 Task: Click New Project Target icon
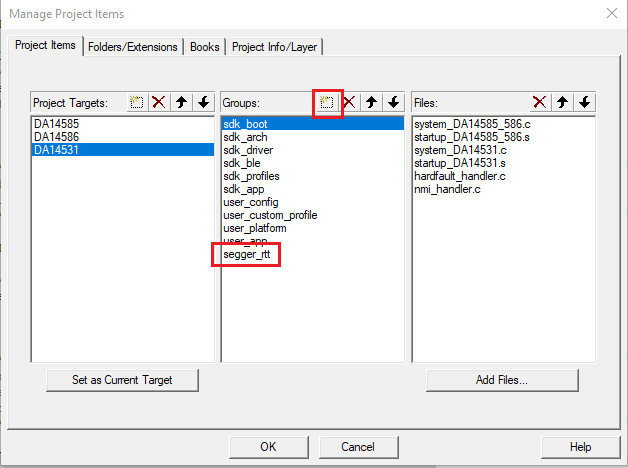pyautogui.click(x=138, y=102)
